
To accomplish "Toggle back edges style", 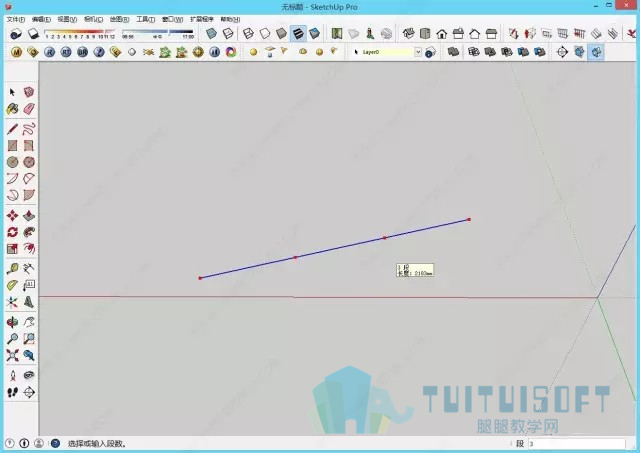I will [228, 33].
